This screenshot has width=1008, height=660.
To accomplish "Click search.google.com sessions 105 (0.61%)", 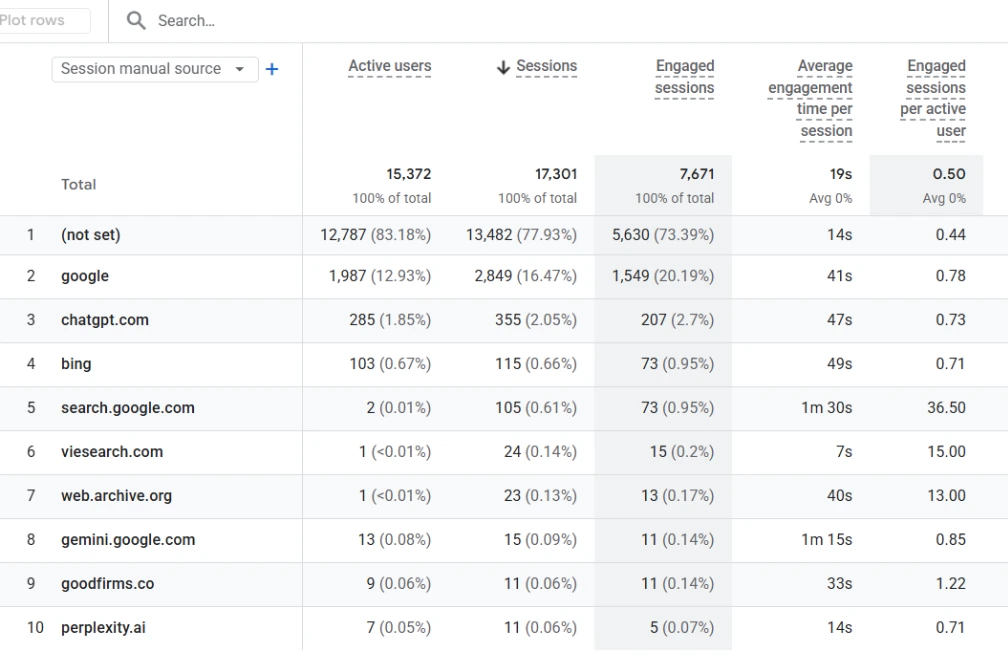I will (536, 407).
